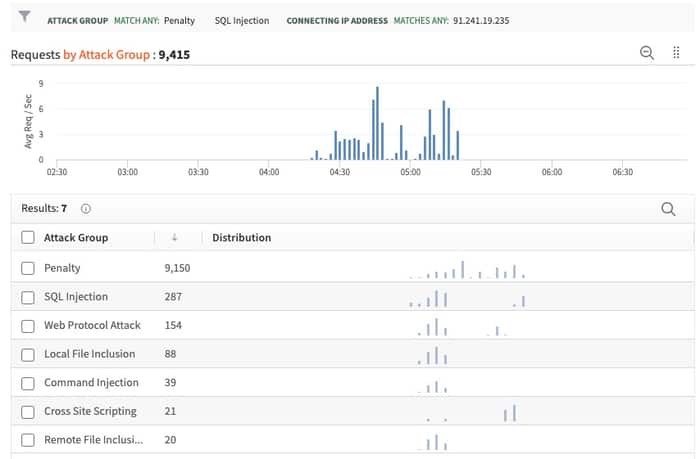Click the zoom out magnifier icon

[647, 53]
